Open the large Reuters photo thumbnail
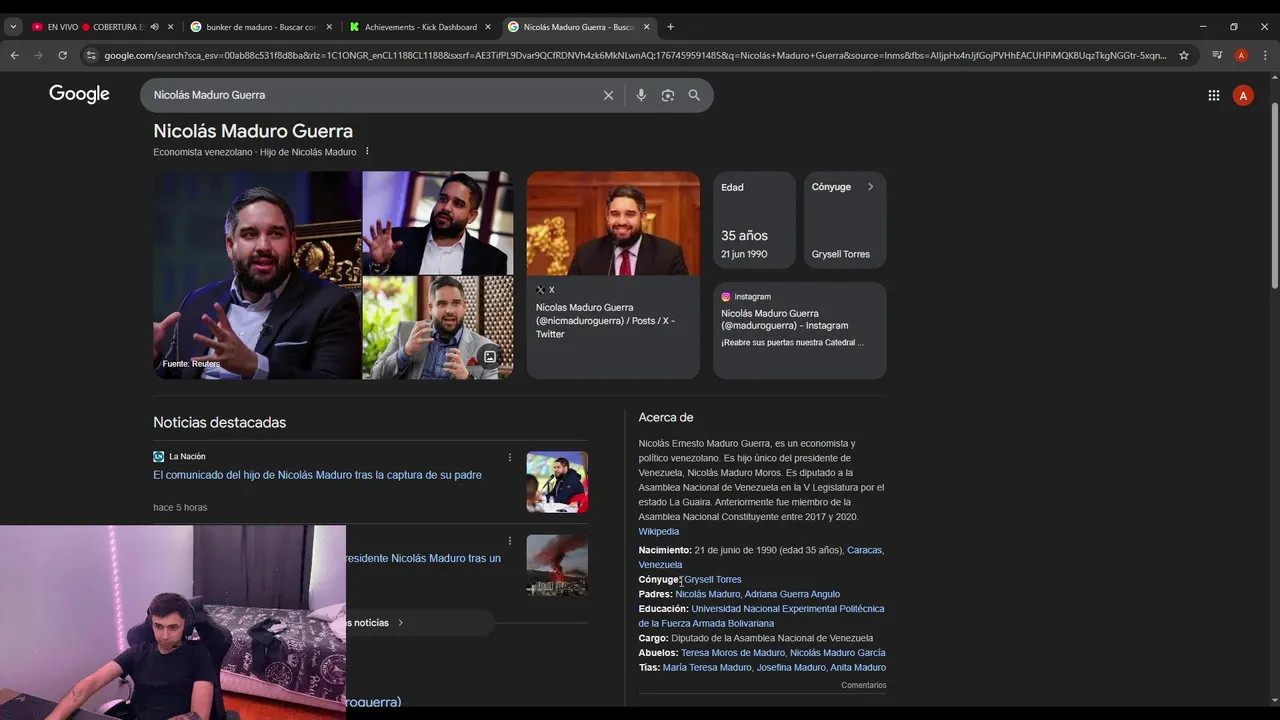 pyautogui.click(x=257, y=275)
